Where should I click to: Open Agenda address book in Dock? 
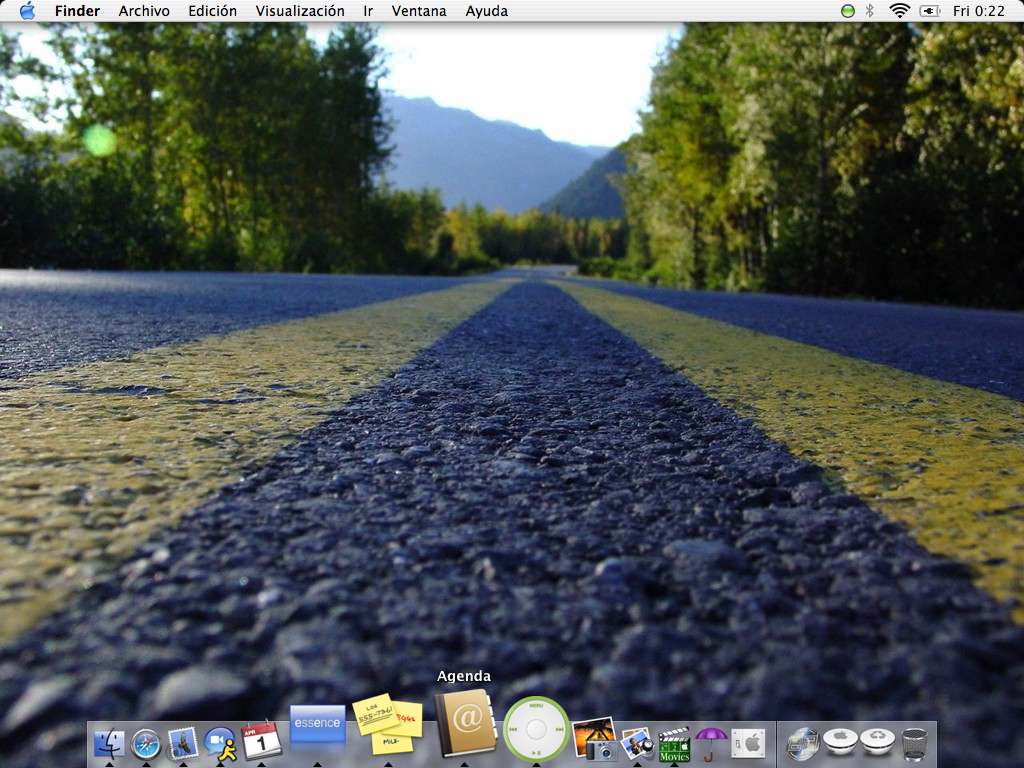(464, 723)
